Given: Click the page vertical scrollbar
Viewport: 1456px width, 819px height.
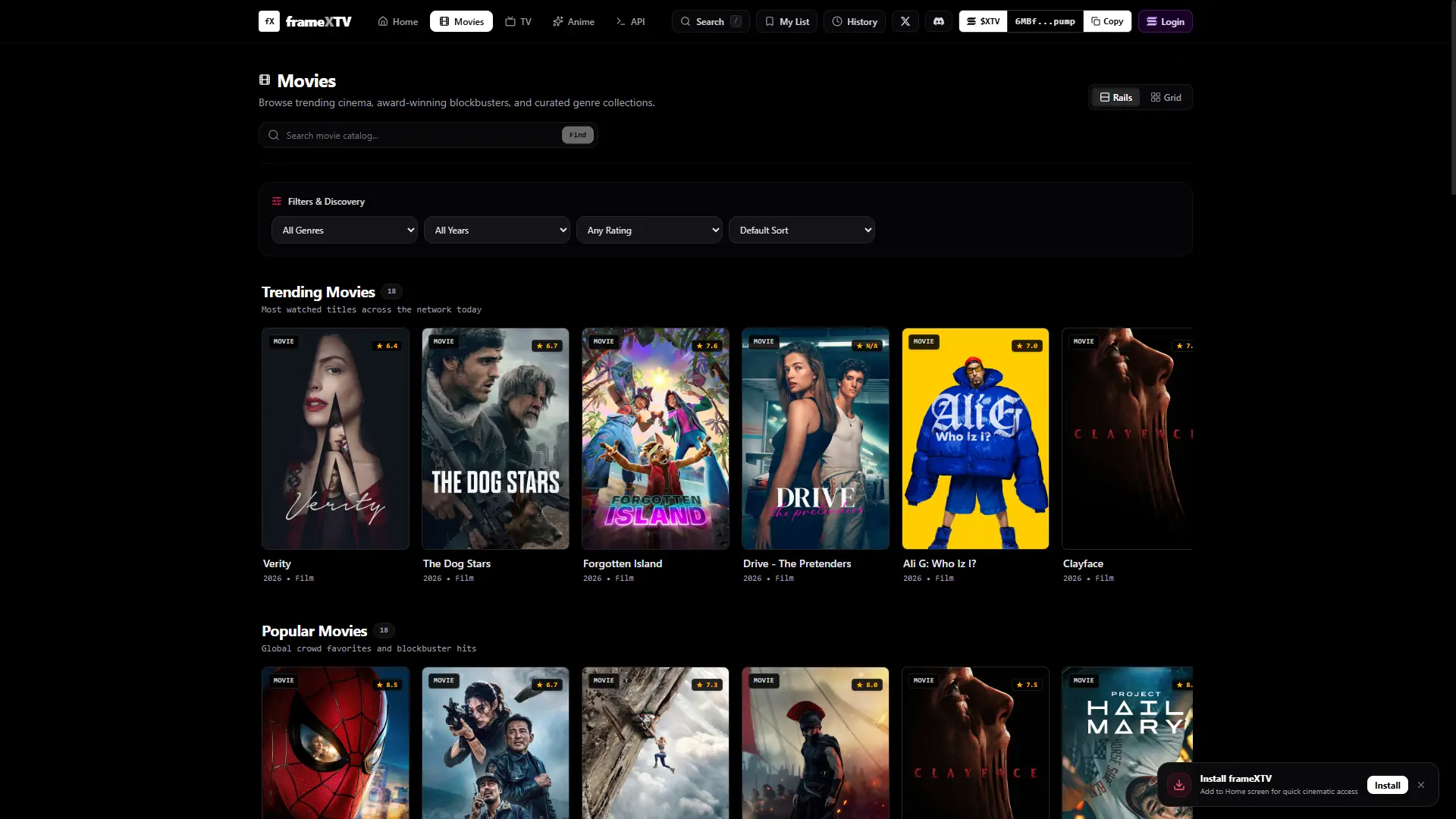Looking at the screenshot, I should point(1452,99).
